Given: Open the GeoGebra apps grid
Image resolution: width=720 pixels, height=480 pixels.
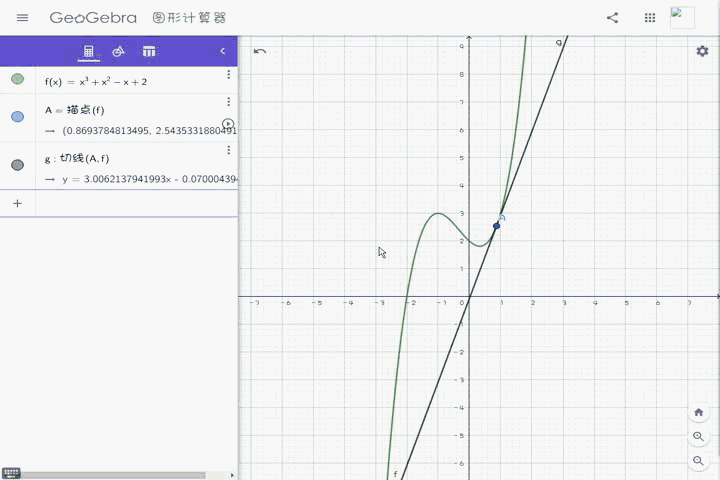Looking at the screenshot, I should click(650, 18).
